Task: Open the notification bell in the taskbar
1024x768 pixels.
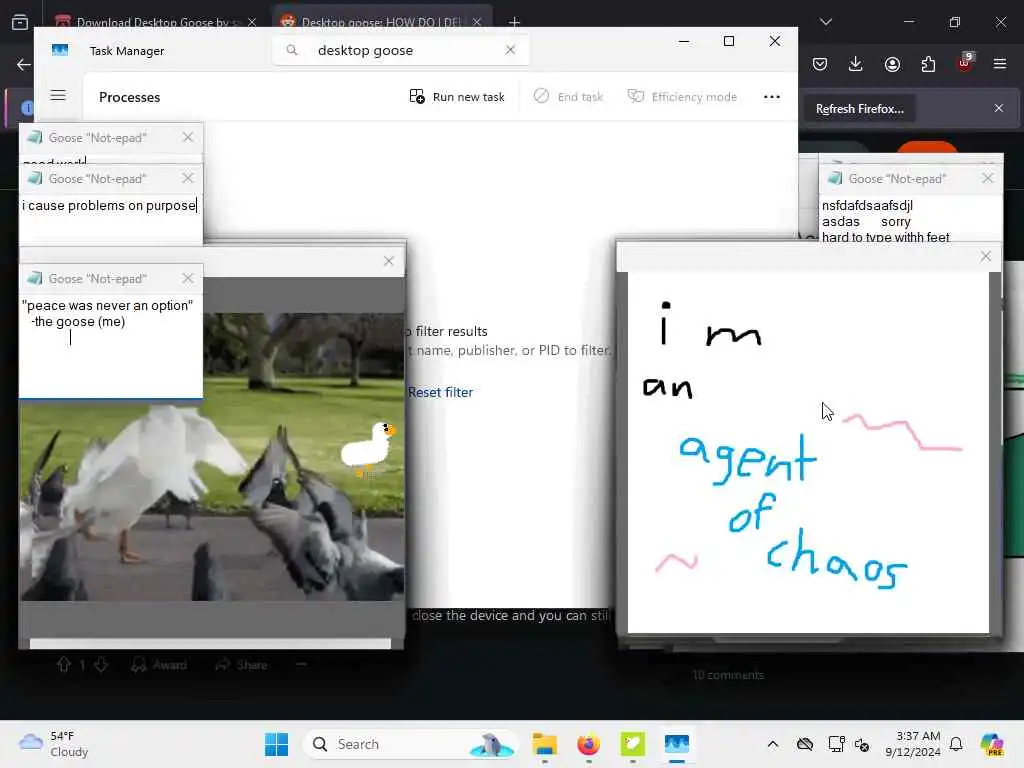Action: coord(956,744)
